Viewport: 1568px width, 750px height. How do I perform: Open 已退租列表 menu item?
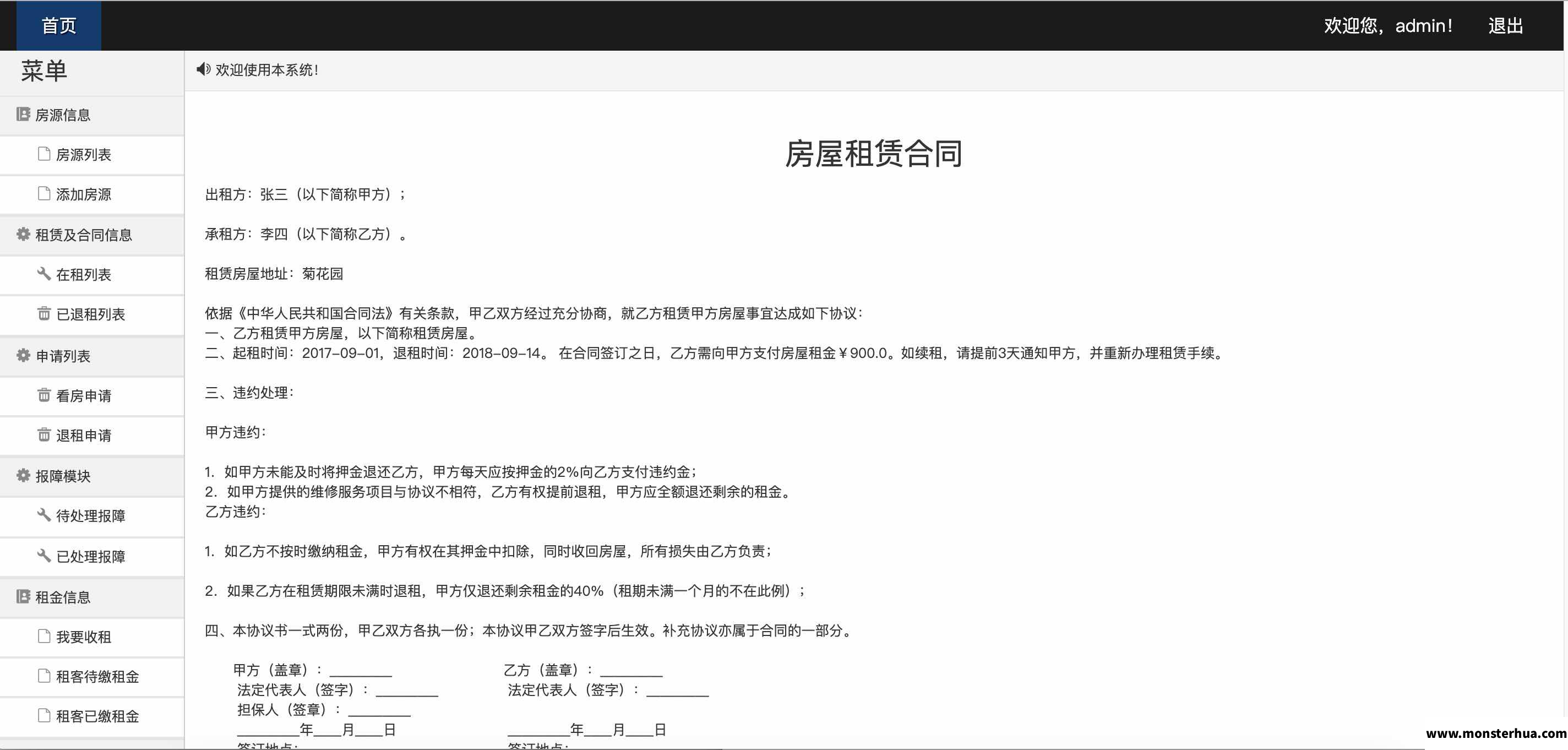click(x=92, y=315)
